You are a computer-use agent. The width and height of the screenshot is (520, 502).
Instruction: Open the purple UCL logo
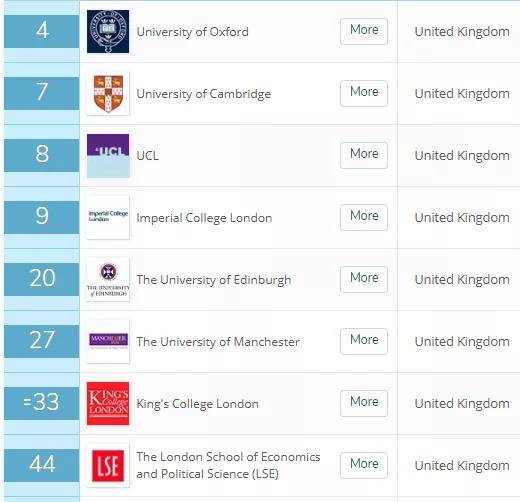pyautogui.click(x=108, y=156)
